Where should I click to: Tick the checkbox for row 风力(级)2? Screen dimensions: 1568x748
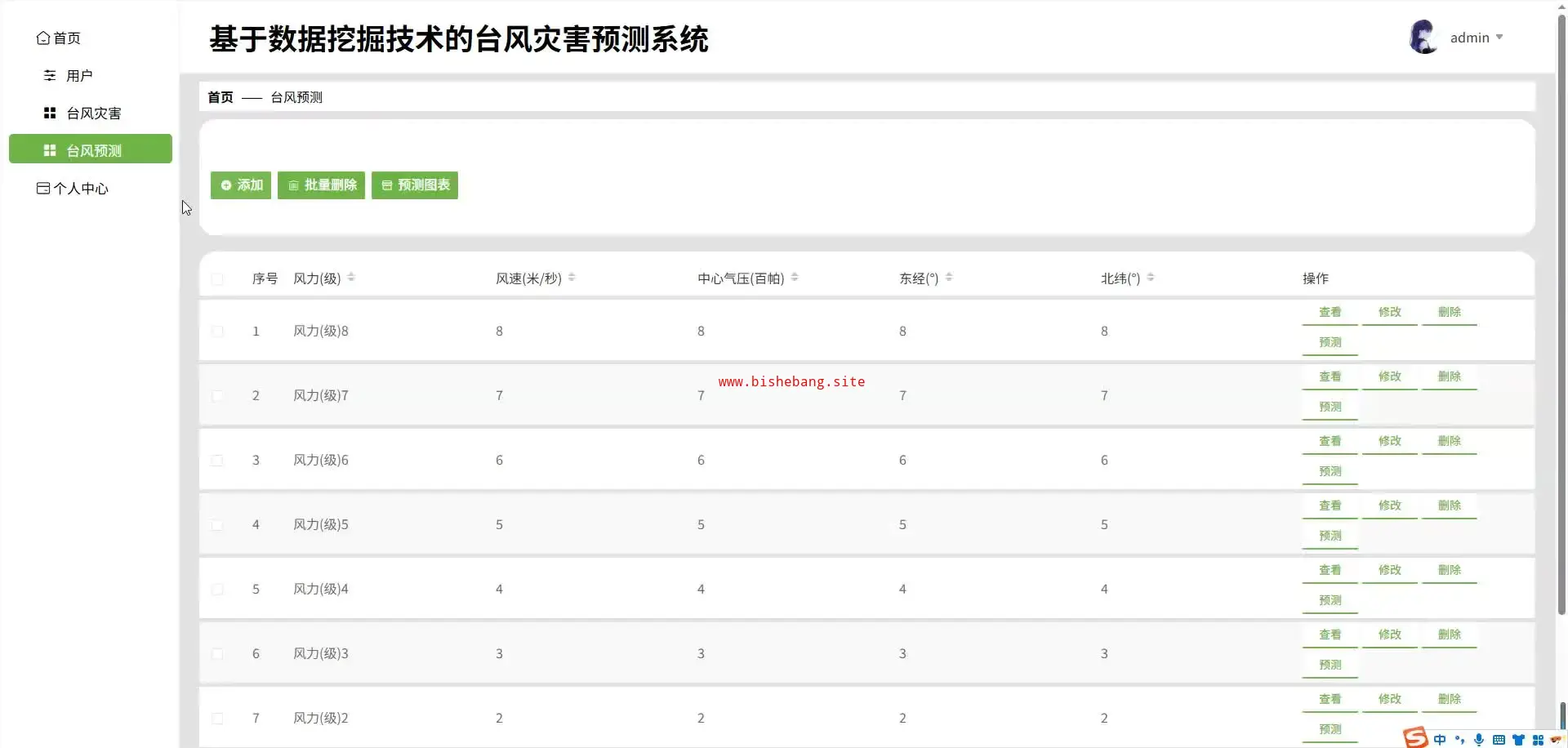point(217,719)
